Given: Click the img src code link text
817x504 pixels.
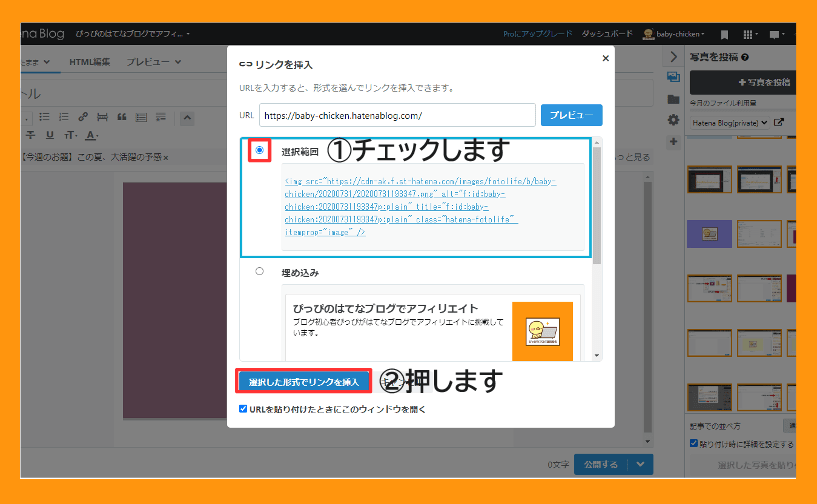Looking at the screenshot, I should 420,206.
